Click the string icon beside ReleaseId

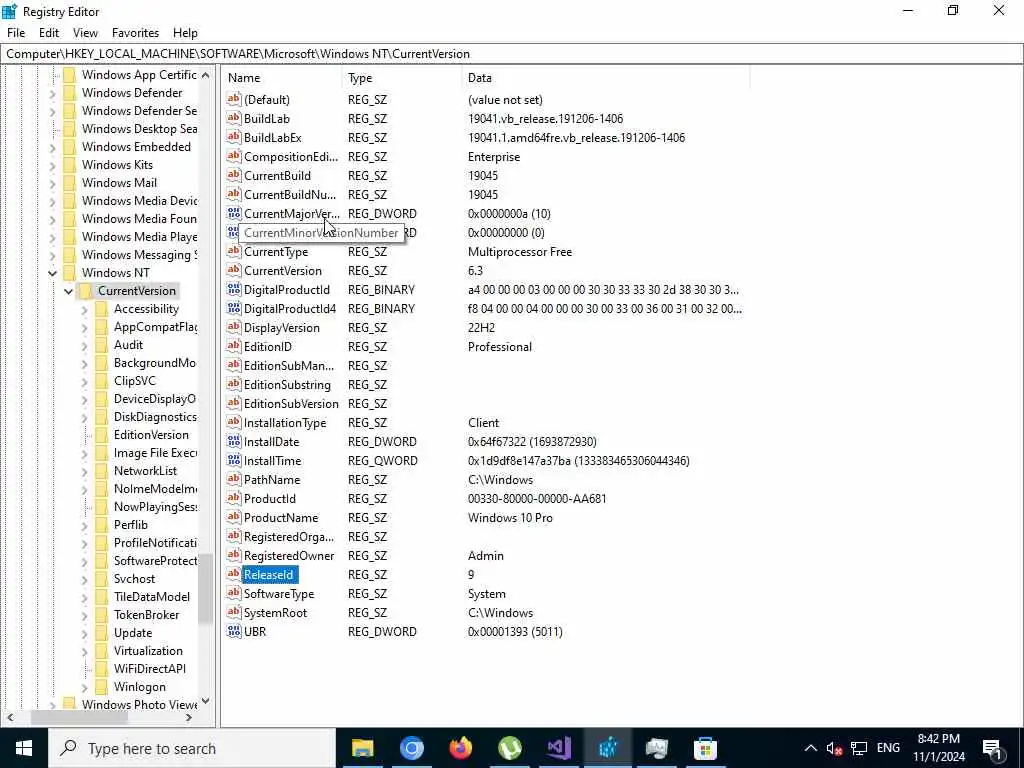tap(234, 574)
